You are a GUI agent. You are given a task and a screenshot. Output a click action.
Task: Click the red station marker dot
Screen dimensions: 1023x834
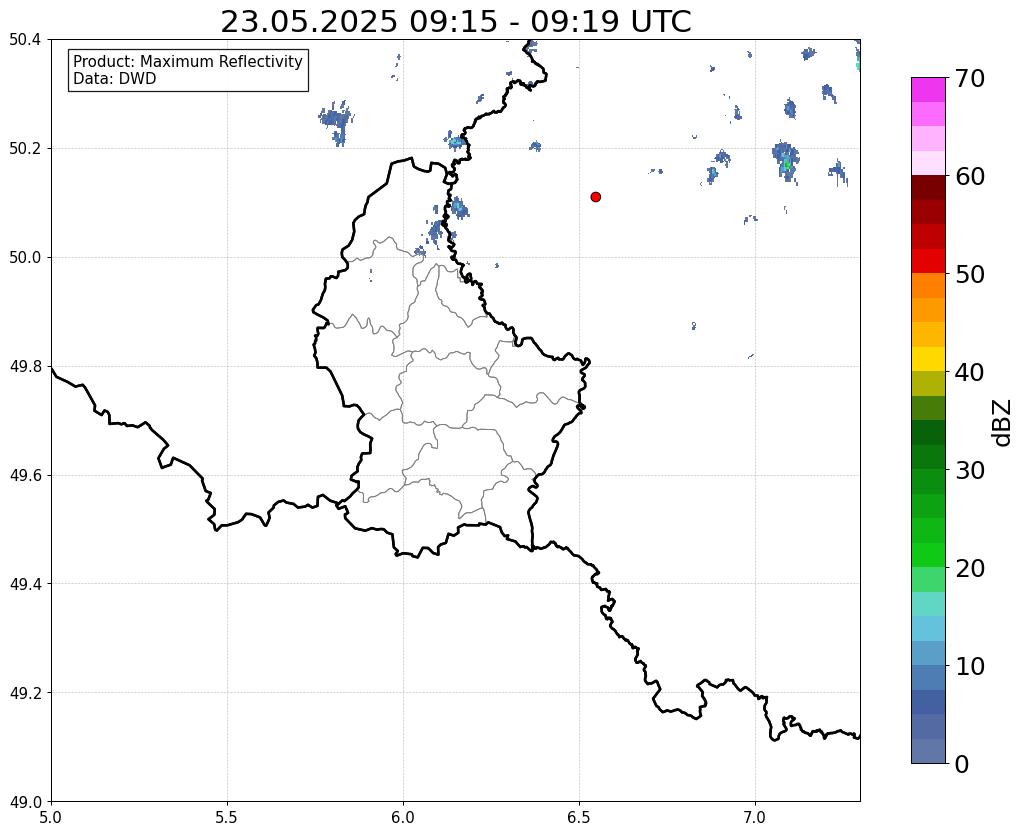(595, 197)
